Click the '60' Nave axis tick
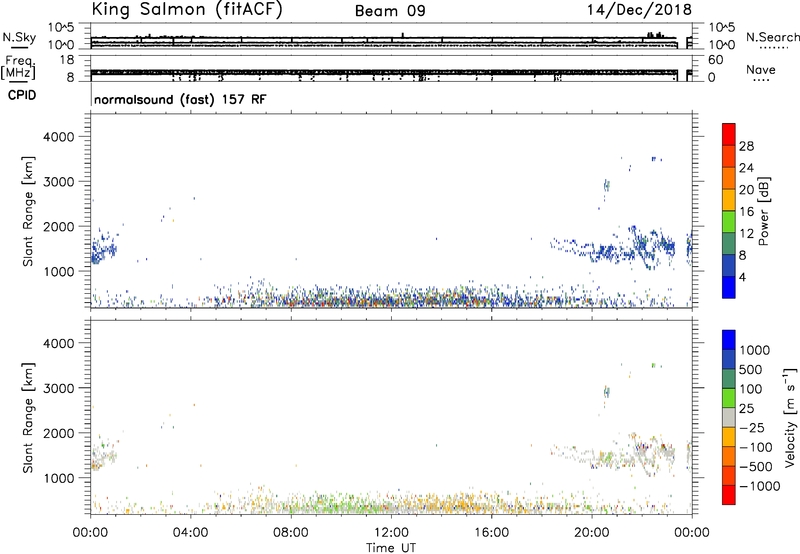800x554 pixels. pos(715,60)
